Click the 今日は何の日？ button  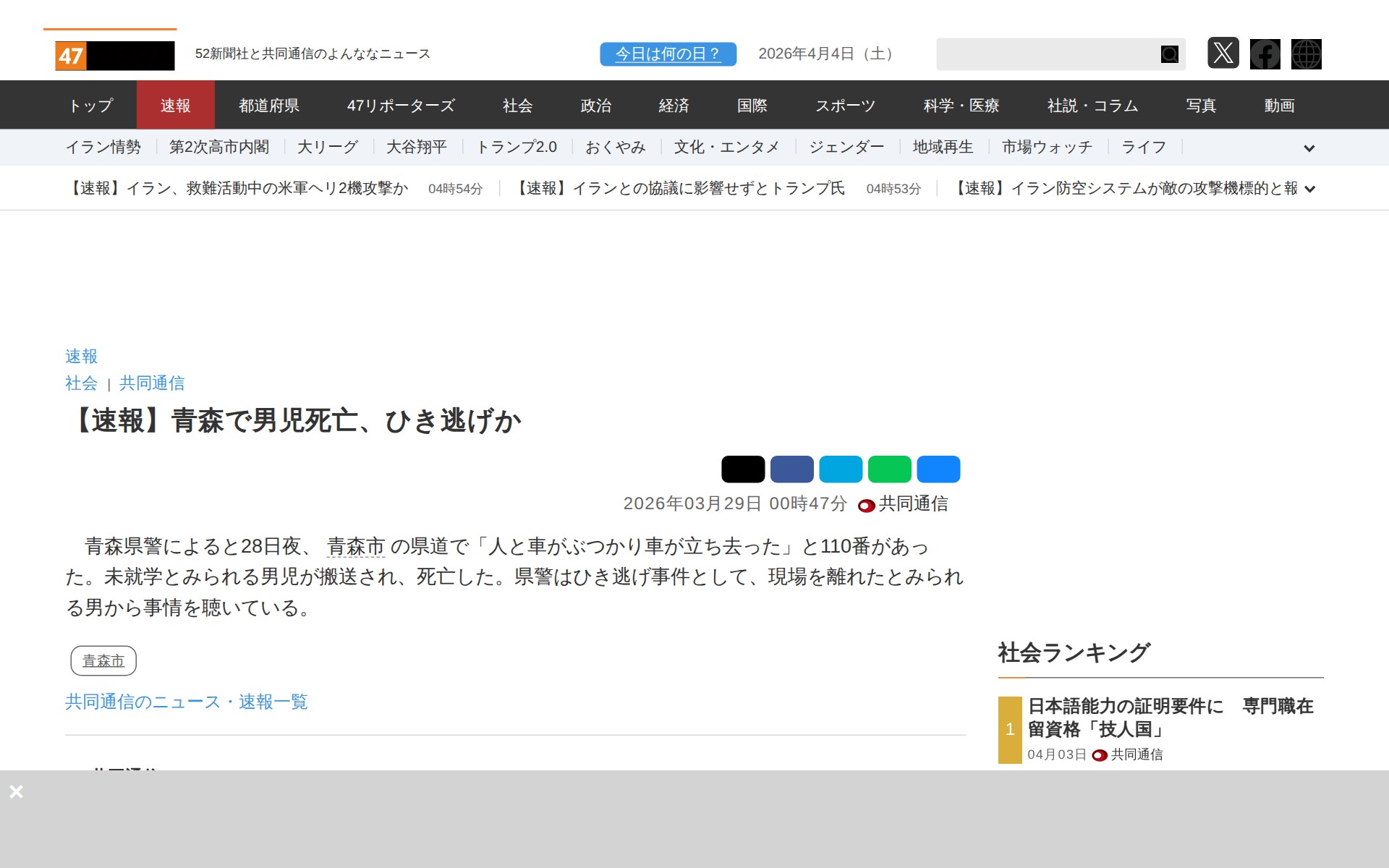(x=668, y=54)
